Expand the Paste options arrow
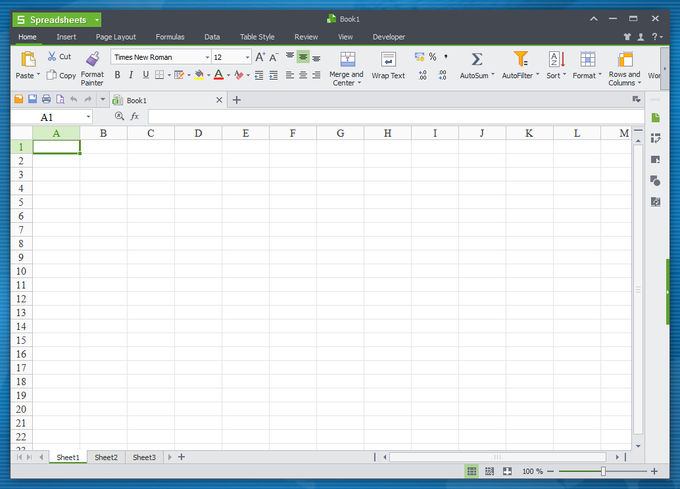 click(x=39, y=75)
